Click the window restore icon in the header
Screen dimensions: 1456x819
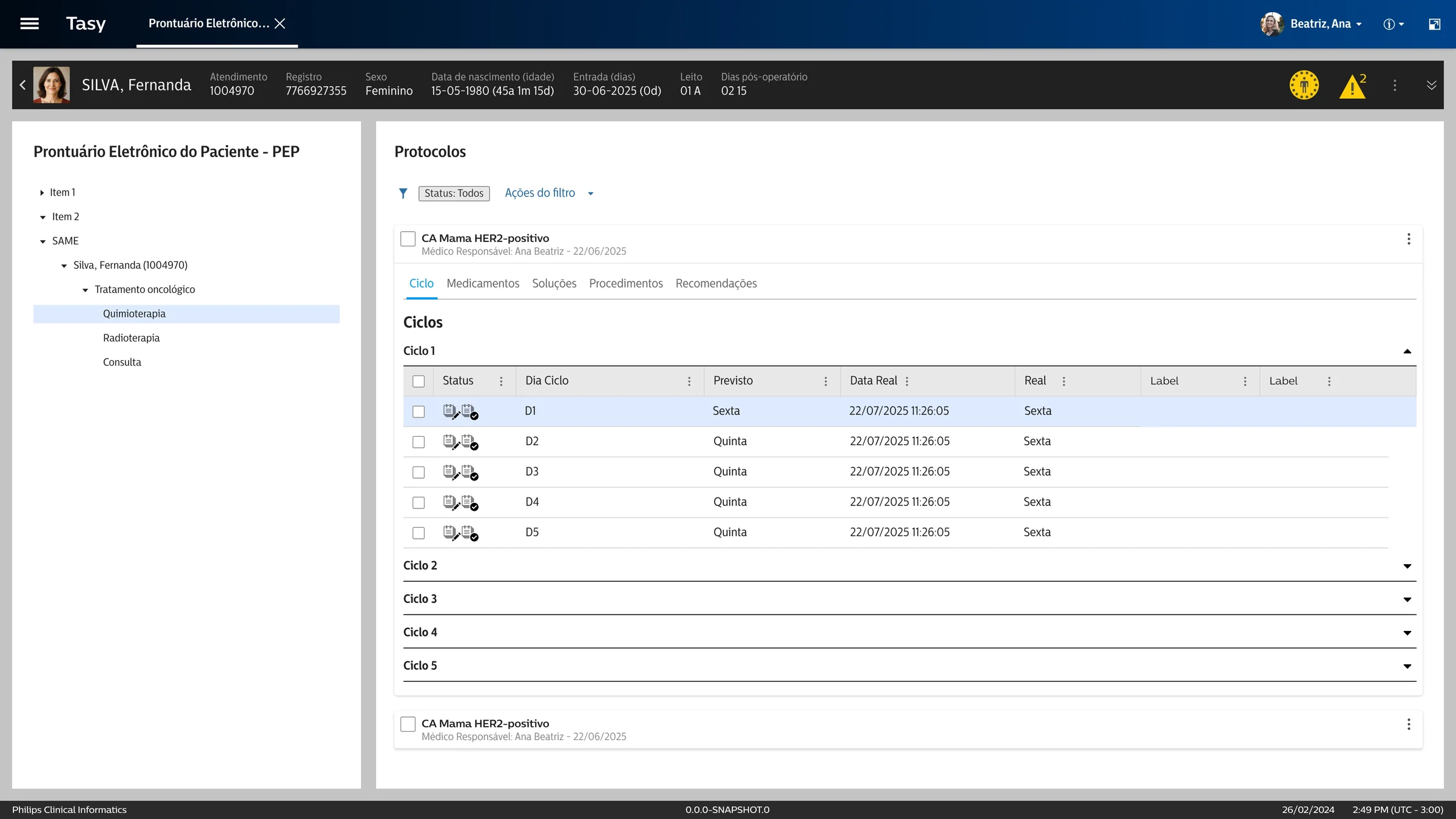click(x=1434, y=24)
